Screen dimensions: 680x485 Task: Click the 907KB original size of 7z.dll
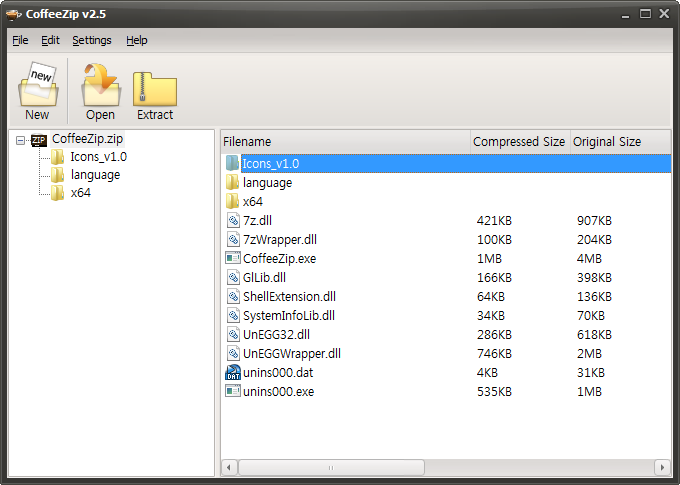[594, 221]
